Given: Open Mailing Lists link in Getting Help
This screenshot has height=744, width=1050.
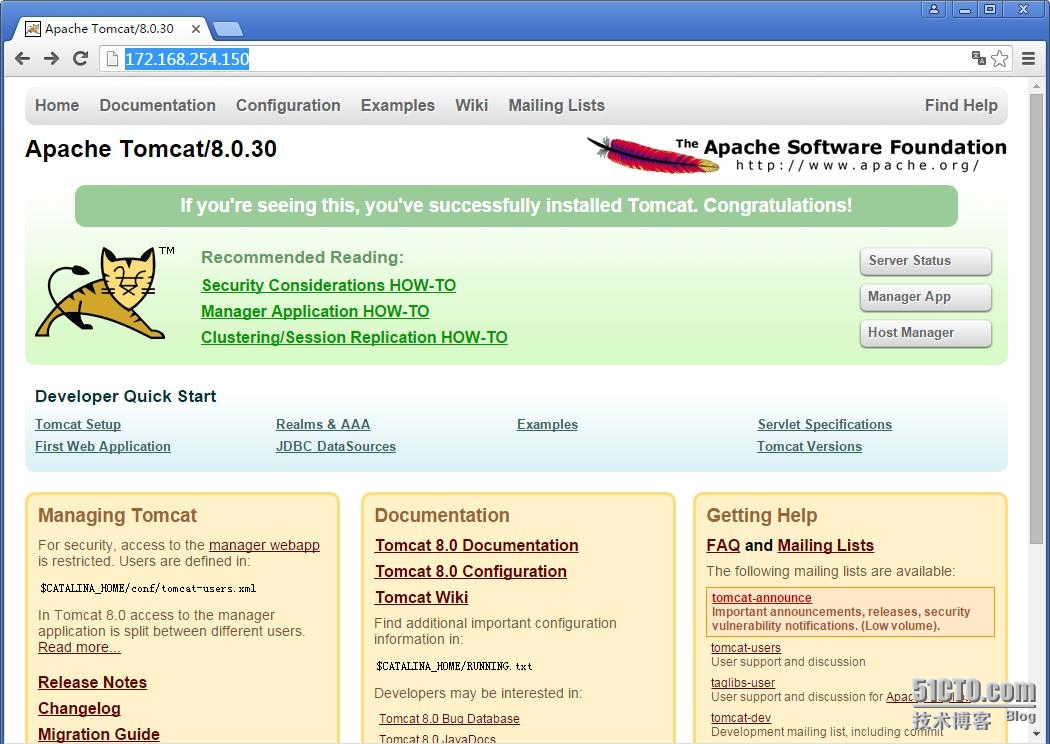Looking at the screenshot, I should tap(825, 546).
